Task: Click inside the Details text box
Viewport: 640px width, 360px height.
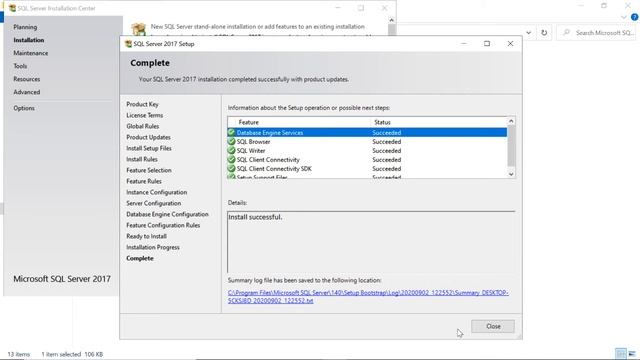Action: click(x=371, y=242)
